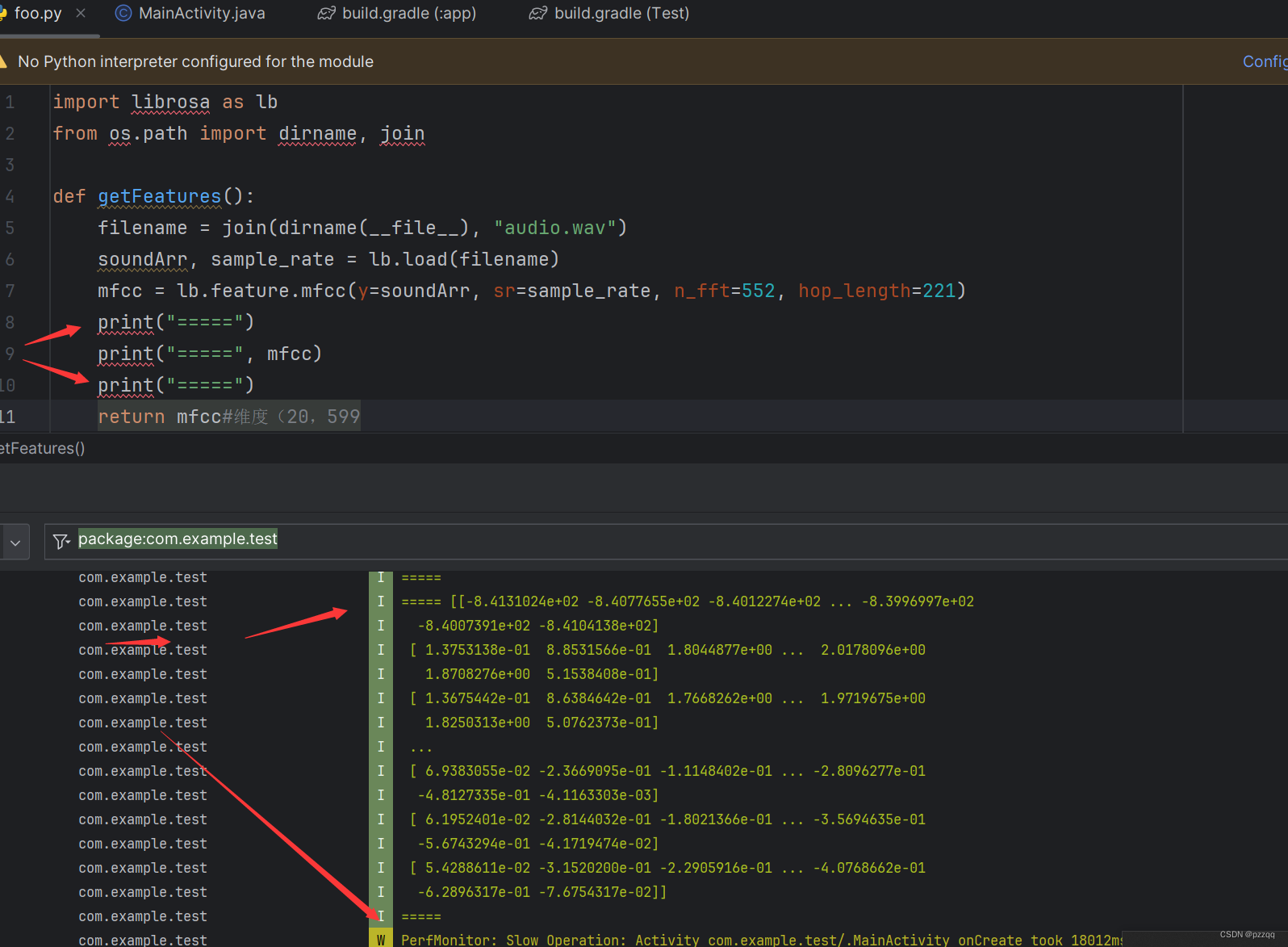This screenshot has width=1288, height=947.
Task: Click 'return mfcc' statement on line 11
Action: point(159,417)
